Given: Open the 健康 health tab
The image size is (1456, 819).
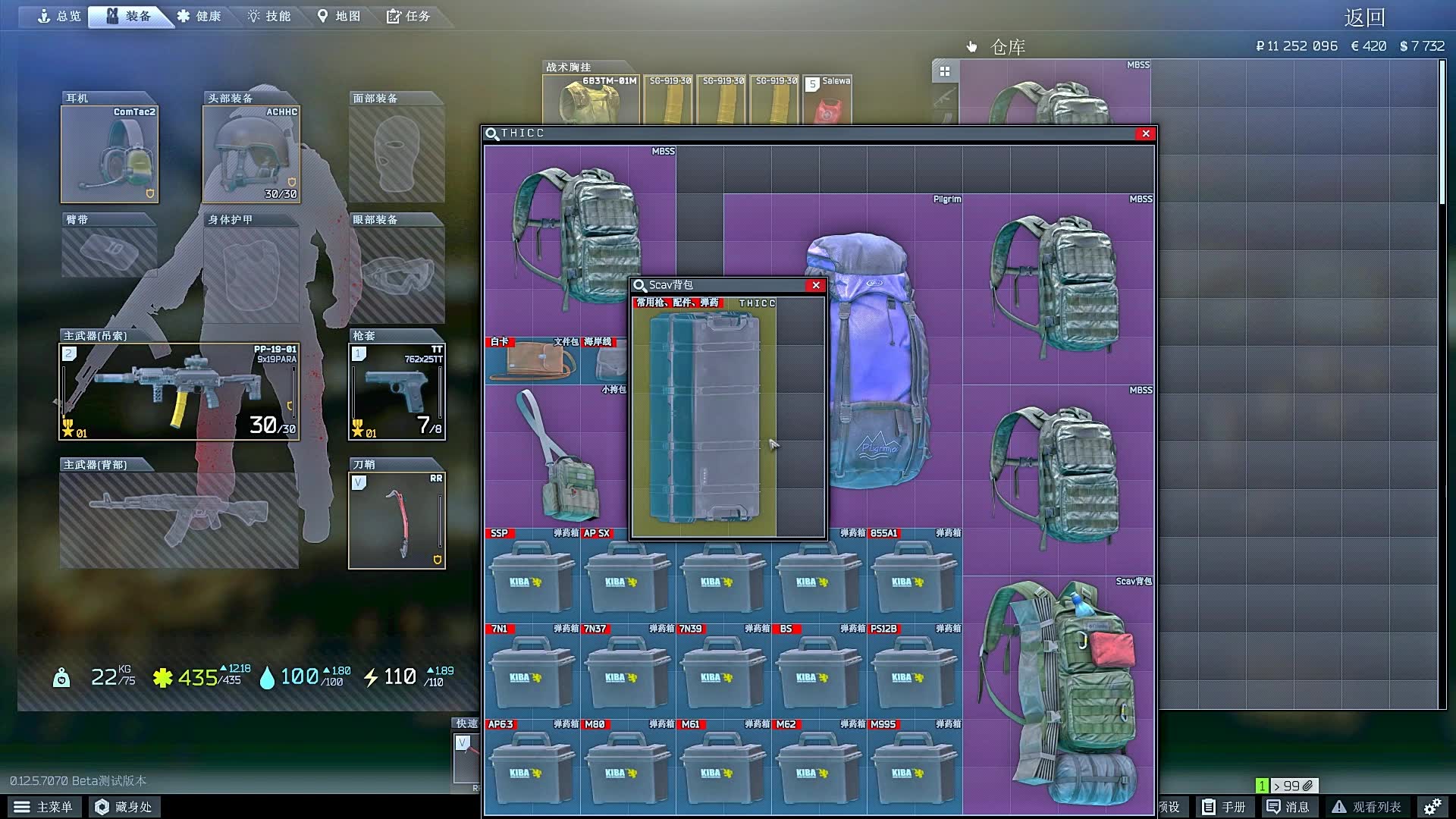Looking at the screenshot, I should (199, 16).
